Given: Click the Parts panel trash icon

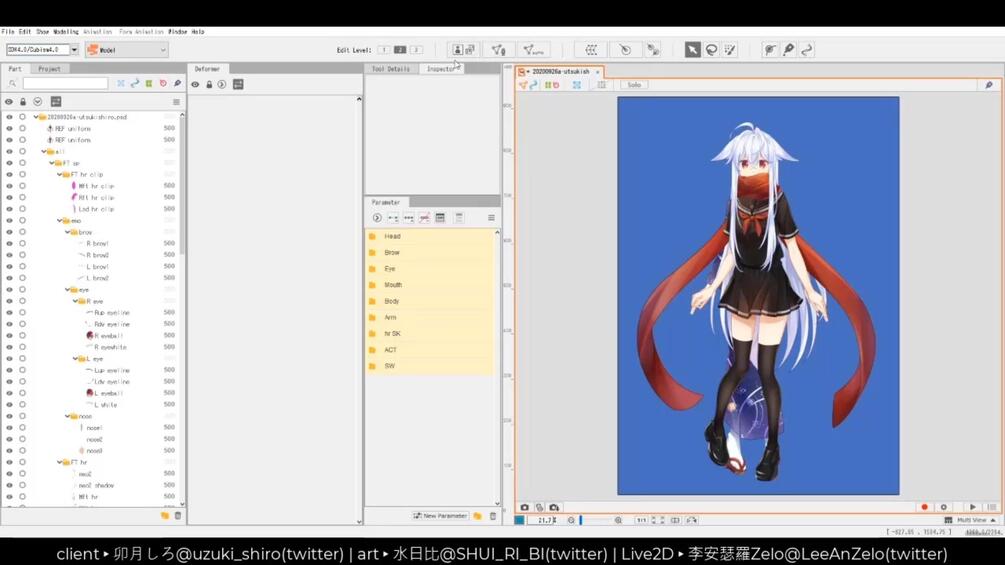Looking at the screenshot, I should pyautogui.click(x=178, y=515).
